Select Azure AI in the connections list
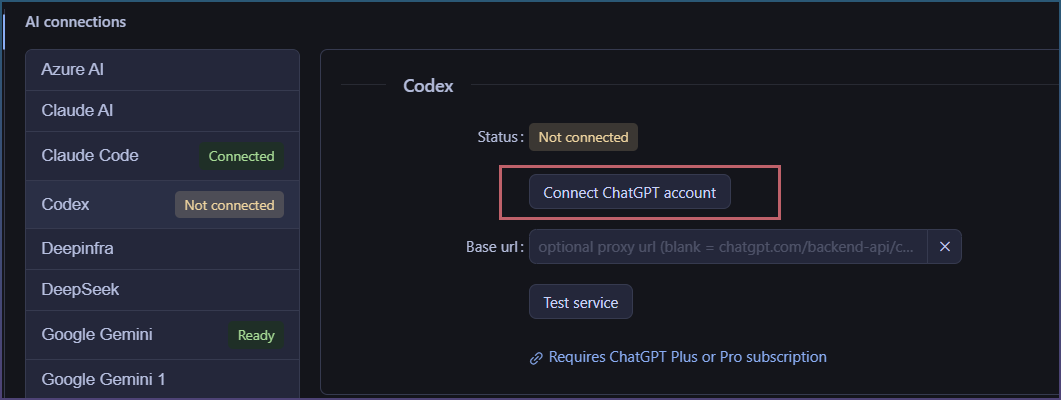 (x=162, y=70)
